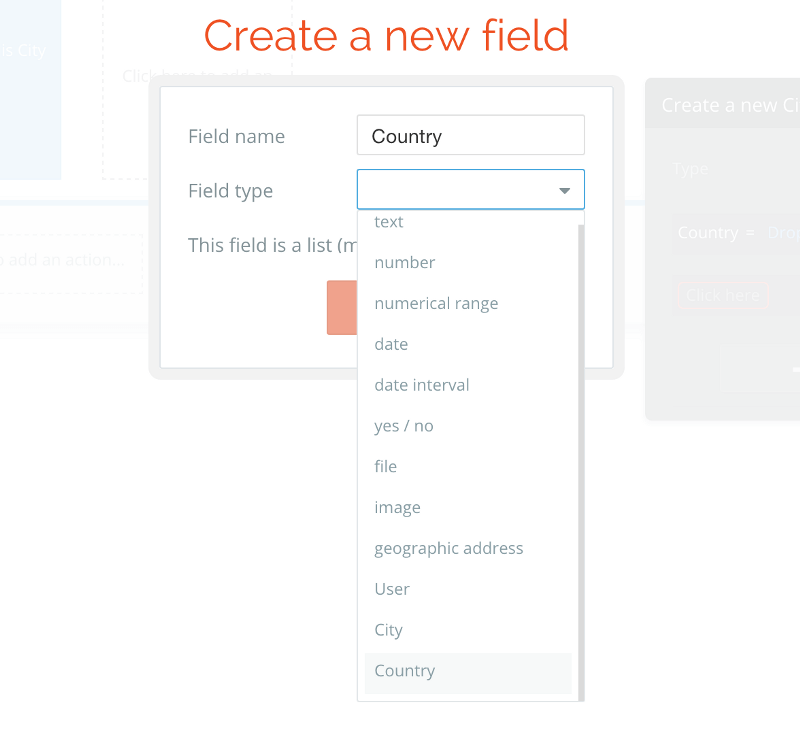Select the "number" field type option
The height and width of the screenshot is (736, 800).
404,262
